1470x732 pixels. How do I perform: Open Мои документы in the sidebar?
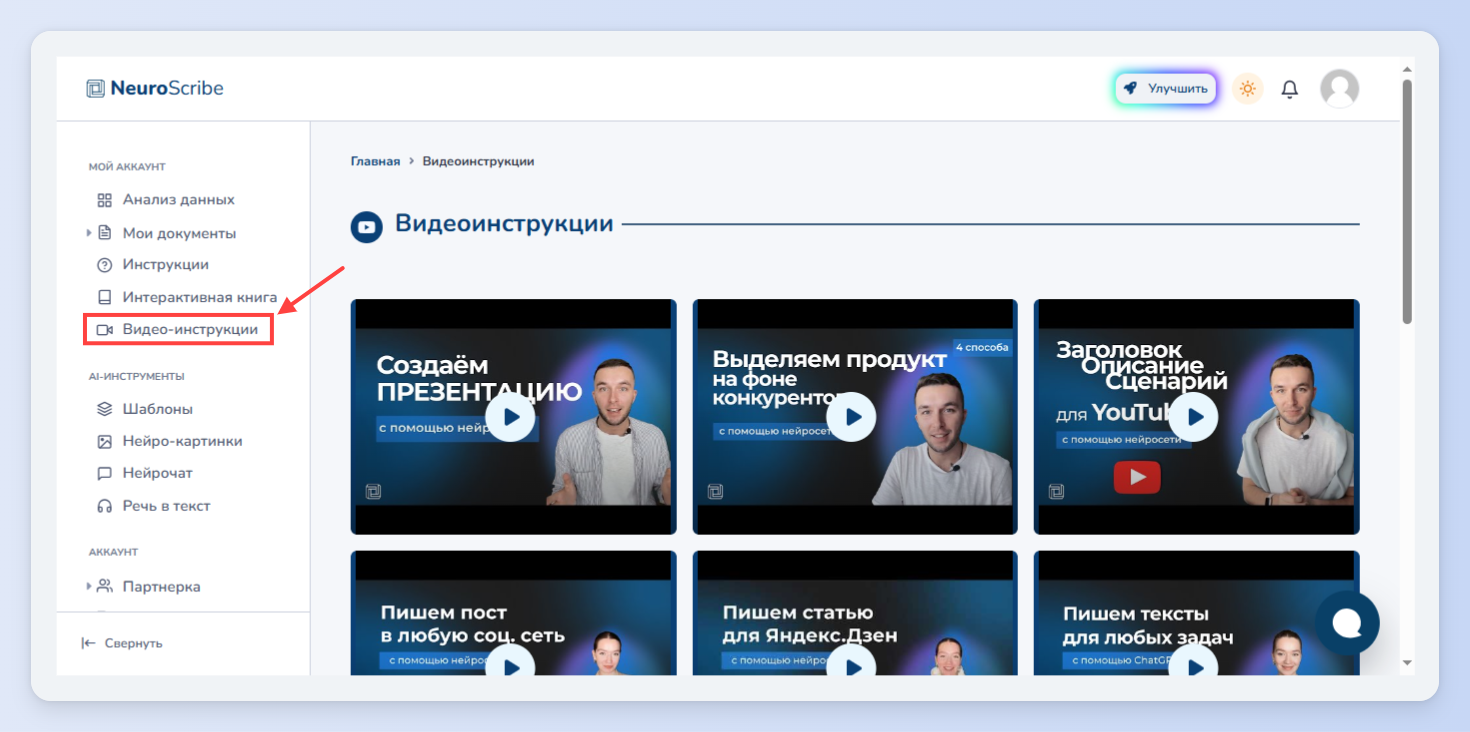tap(179, 233)
